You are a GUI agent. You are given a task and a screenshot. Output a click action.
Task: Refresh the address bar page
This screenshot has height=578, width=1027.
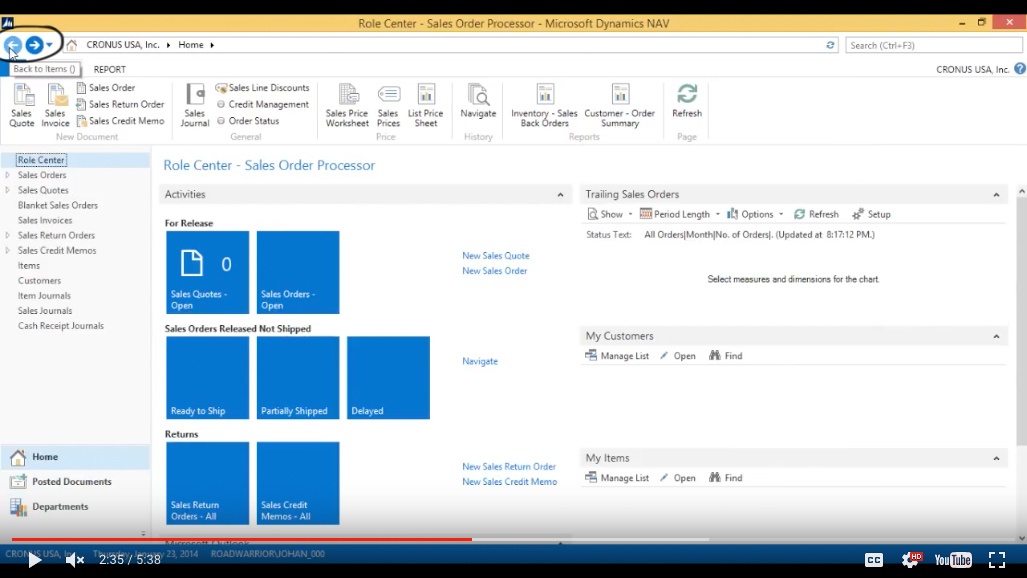(x=830, y=45)
